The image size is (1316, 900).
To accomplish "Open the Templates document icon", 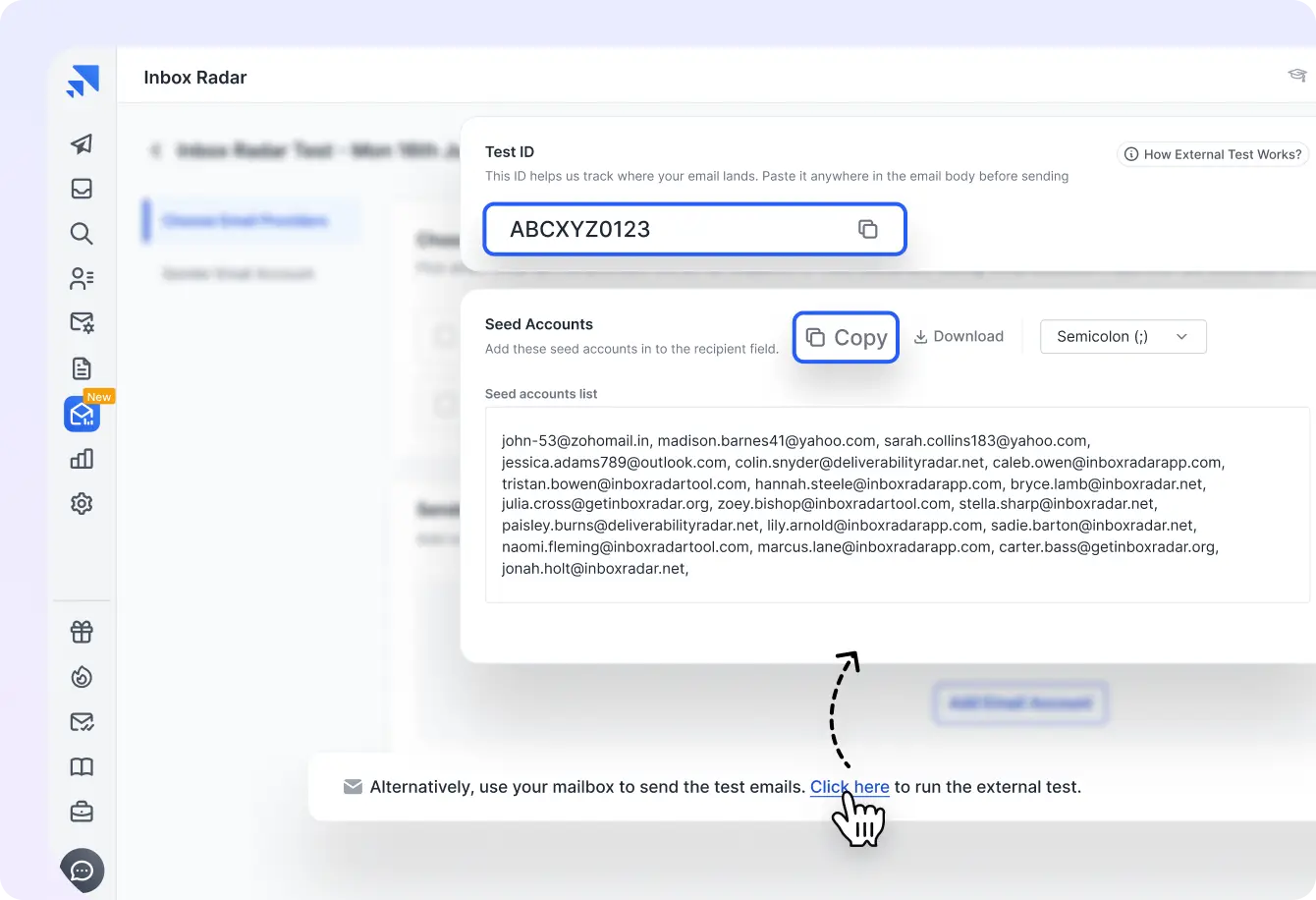I will click(x=82, y=367).
